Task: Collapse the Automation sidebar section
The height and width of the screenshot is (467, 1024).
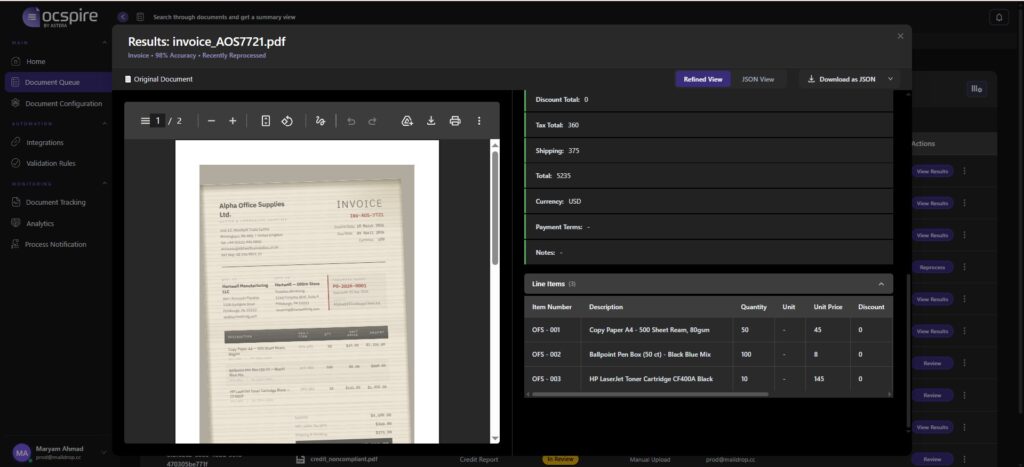Action: (104, 123)
